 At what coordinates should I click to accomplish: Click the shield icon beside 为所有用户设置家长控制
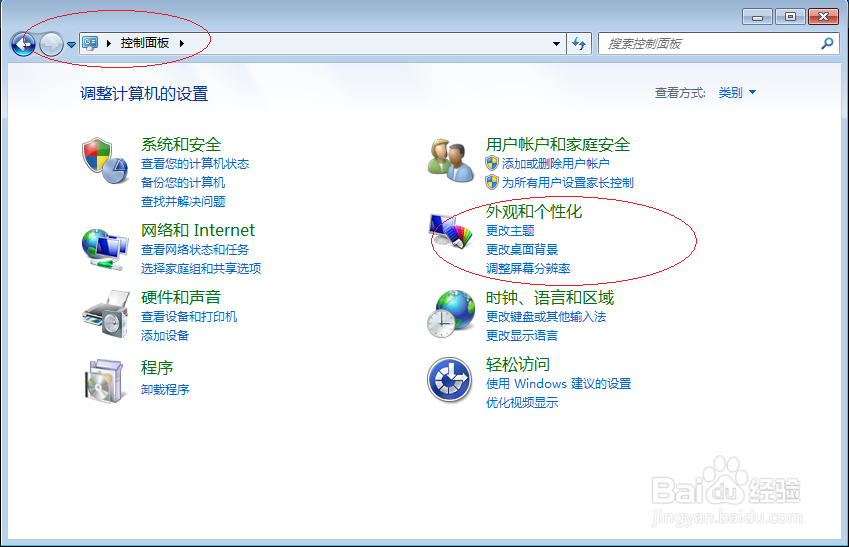point(492,182)
